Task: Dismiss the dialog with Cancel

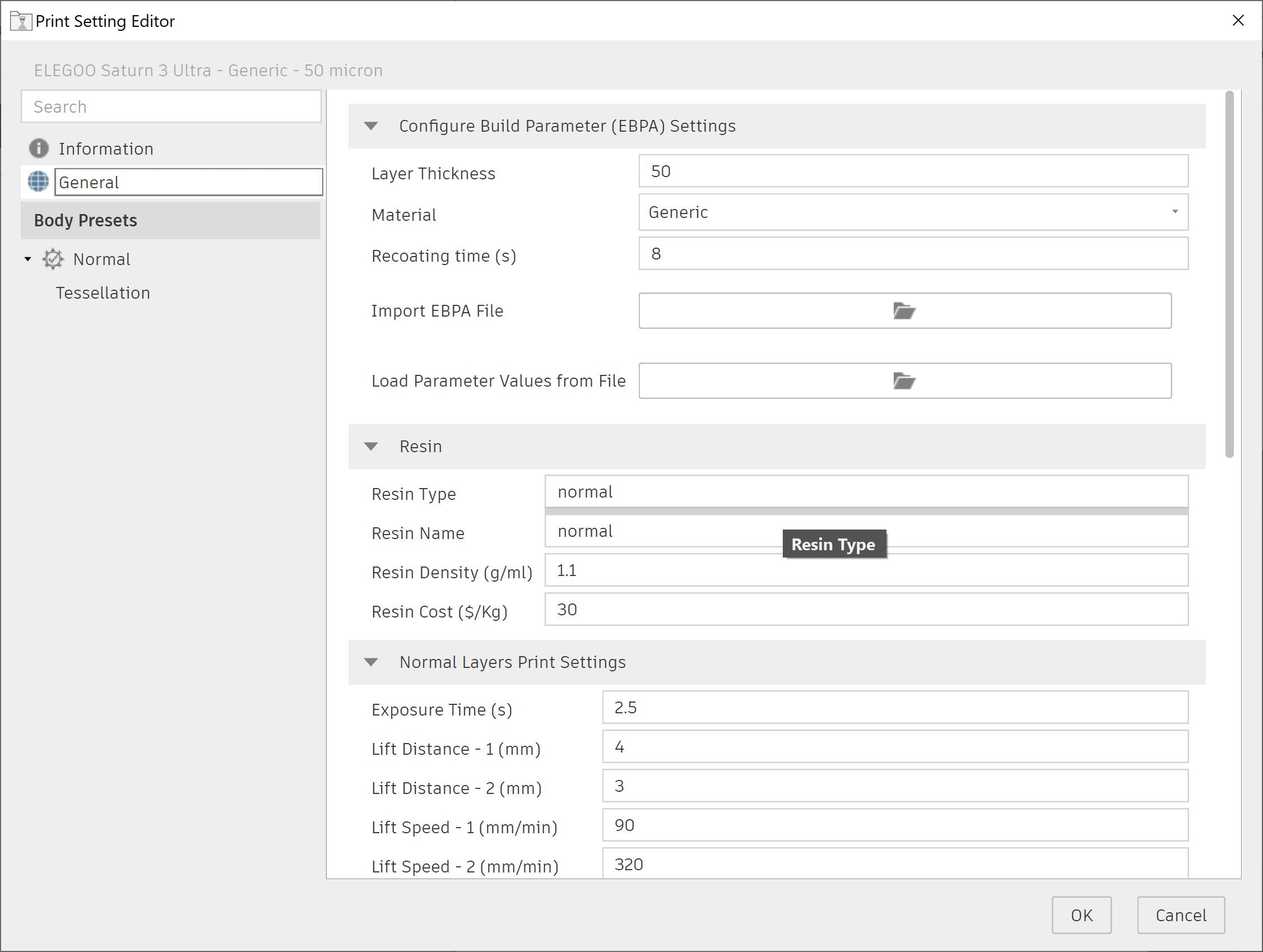Action: 1181,915
